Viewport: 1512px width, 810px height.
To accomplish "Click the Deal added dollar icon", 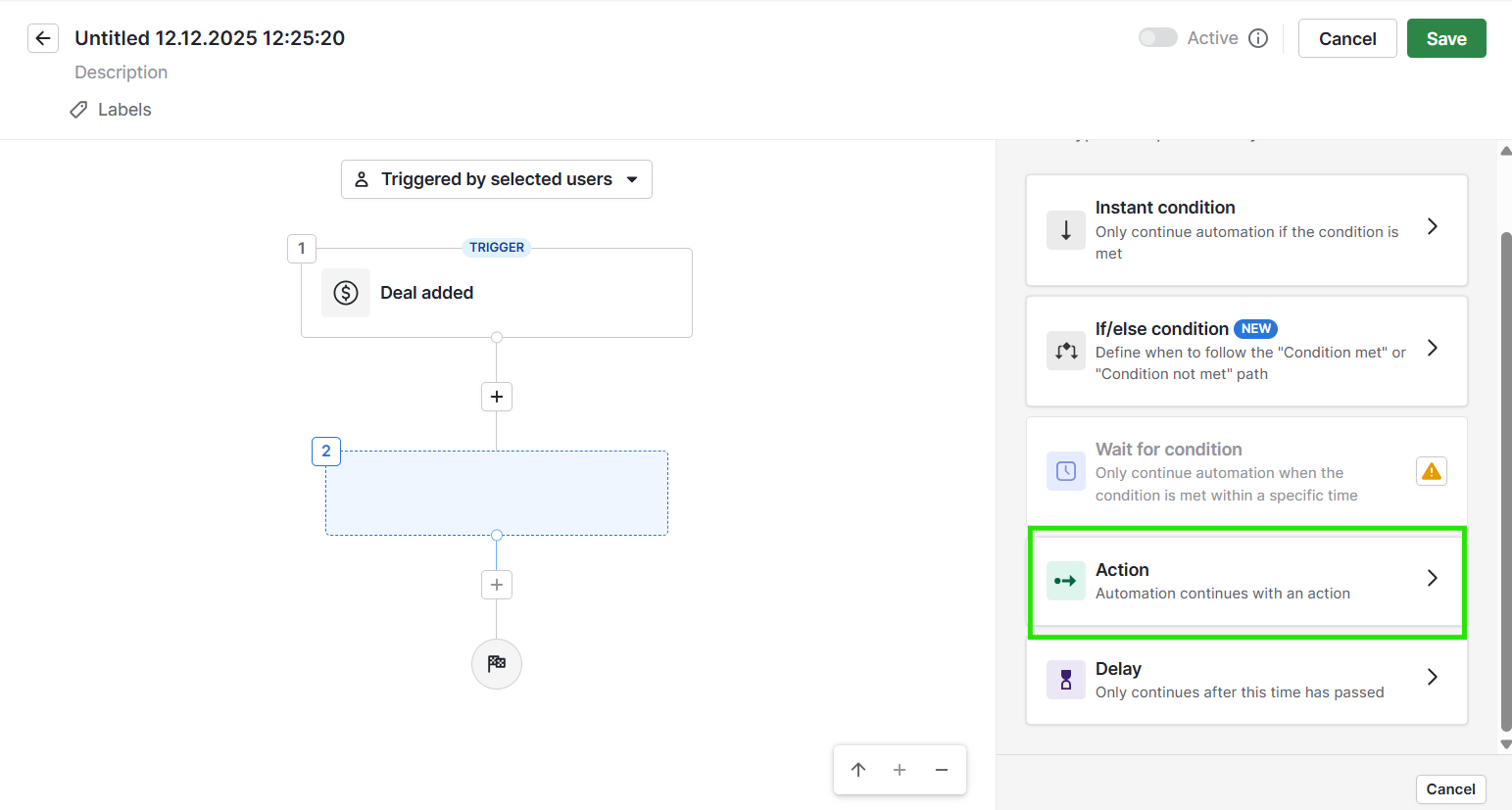I will [346, 293].
